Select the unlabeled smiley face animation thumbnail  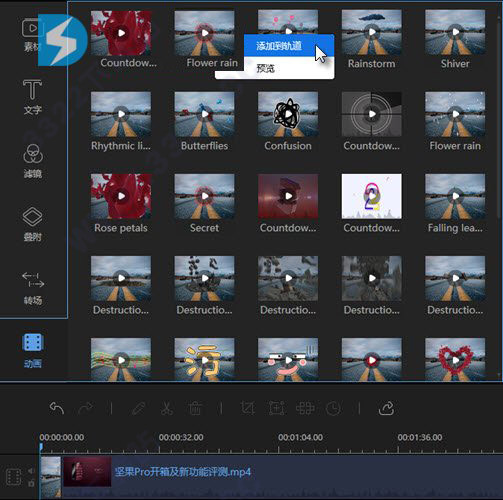pos(288,359)
